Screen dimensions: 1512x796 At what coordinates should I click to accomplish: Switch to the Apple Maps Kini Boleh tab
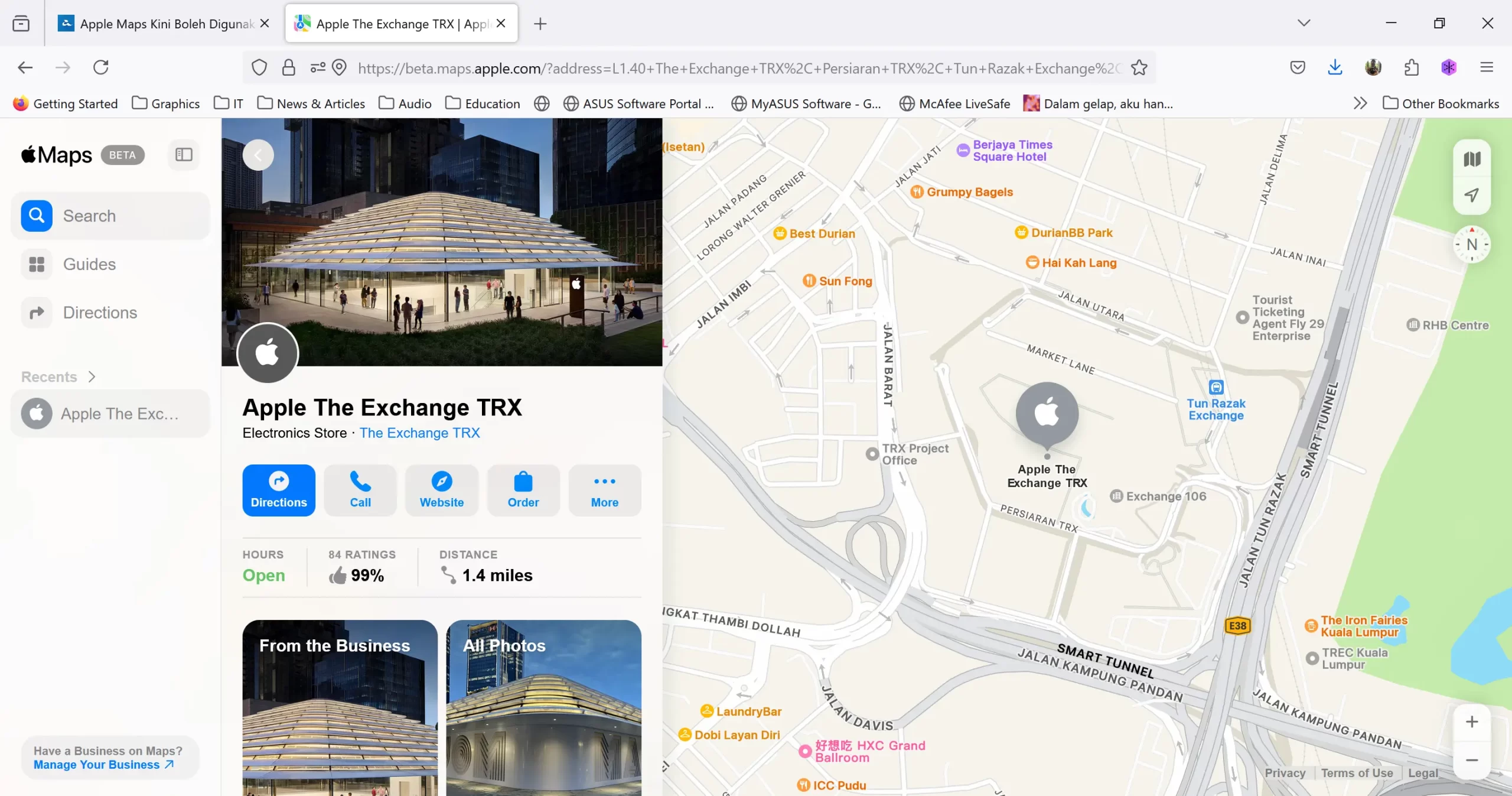tap(159, 24)
